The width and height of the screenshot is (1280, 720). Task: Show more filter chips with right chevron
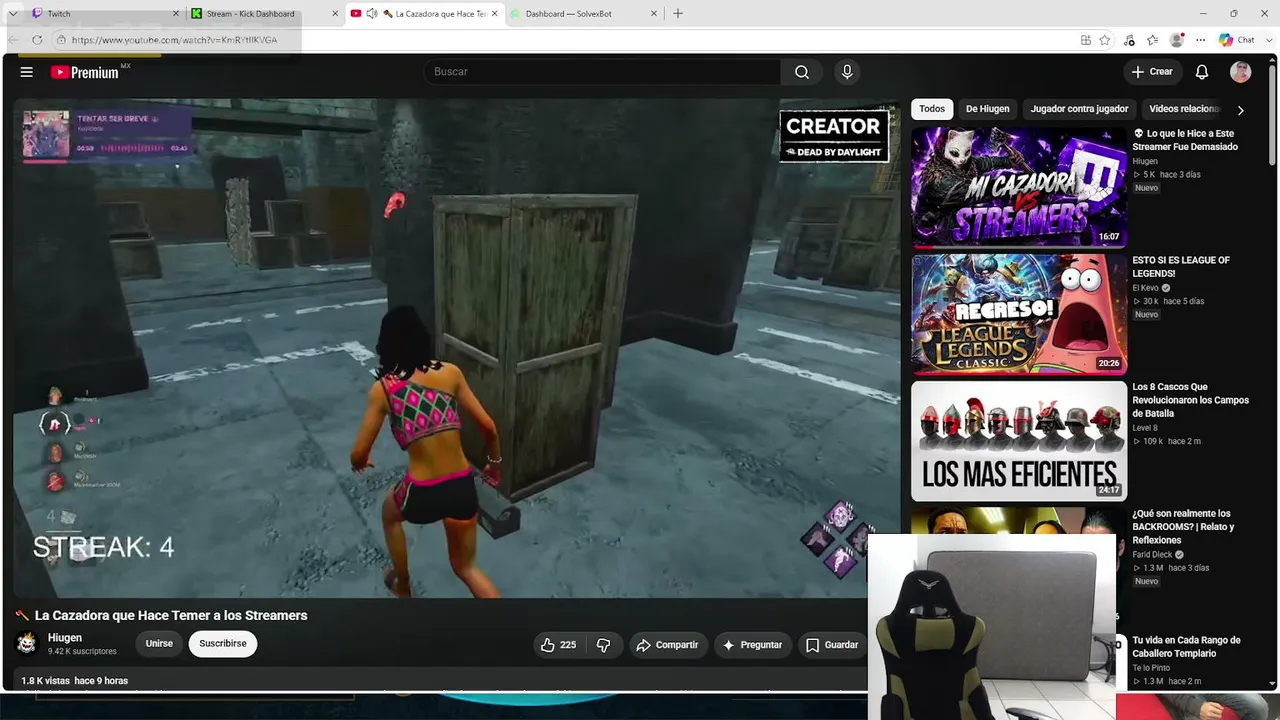pos(1240,109)
